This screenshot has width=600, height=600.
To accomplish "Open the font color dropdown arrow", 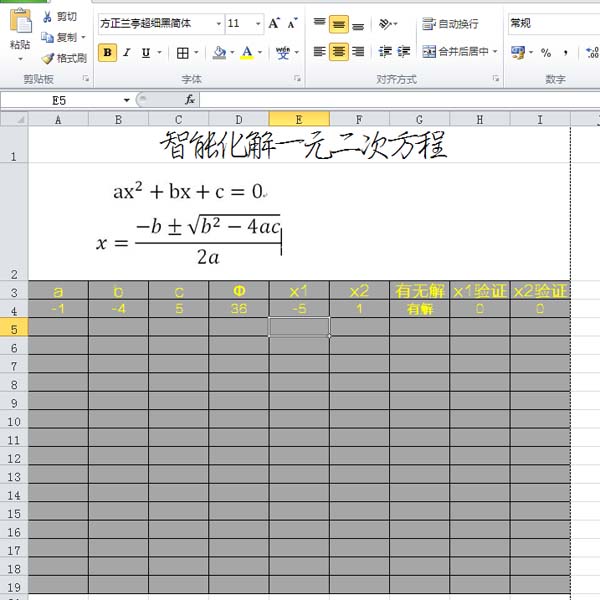I will click(x=260, y=52).
